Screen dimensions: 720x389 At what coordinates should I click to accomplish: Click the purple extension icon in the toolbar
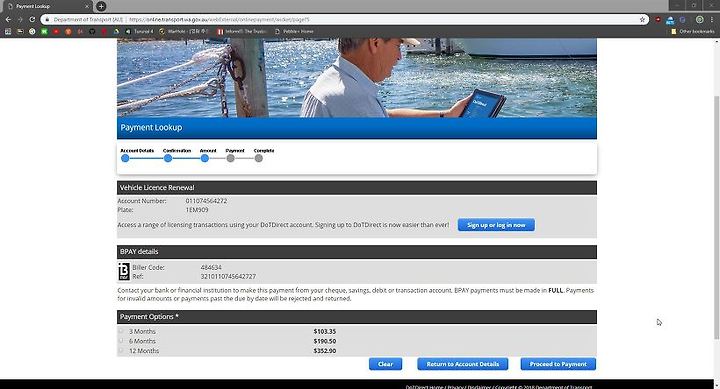tap(683, 20)
